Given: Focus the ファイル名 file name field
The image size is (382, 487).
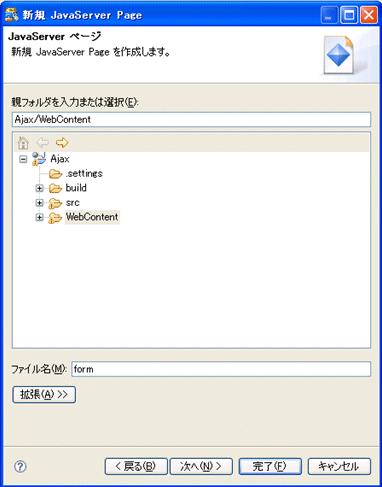Looking at the screenshot, I should click(x=221, y=369).
